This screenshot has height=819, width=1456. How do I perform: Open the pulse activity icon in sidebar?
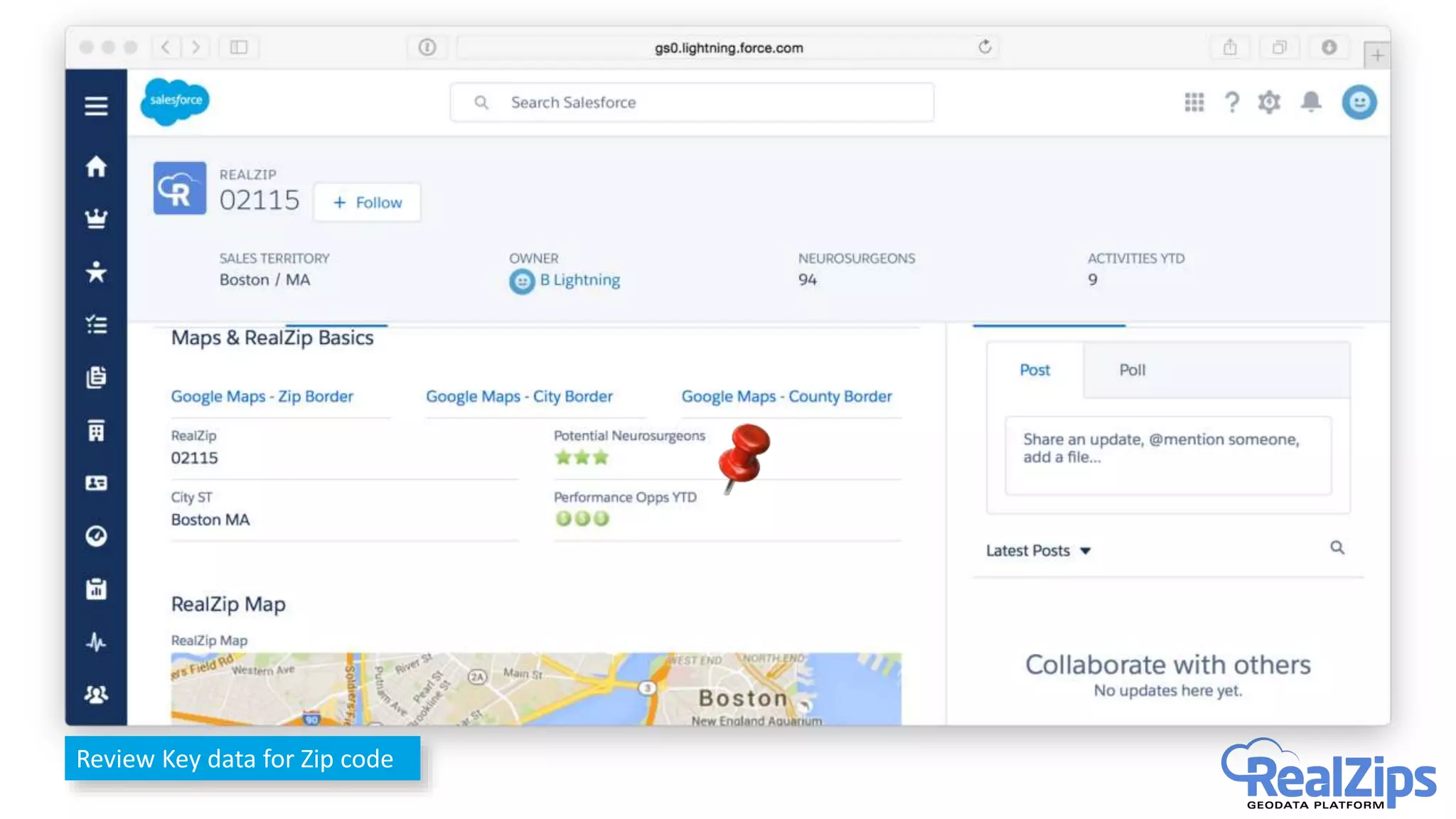click(96, 643)
